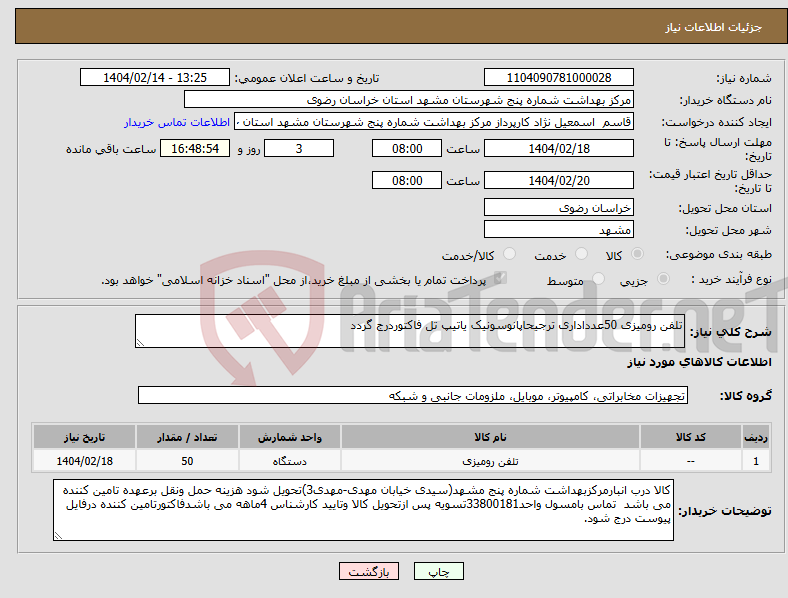Click the ساعت باقی مانده label
The height and width of the screenshot is (598, 788).
point(111,149)
